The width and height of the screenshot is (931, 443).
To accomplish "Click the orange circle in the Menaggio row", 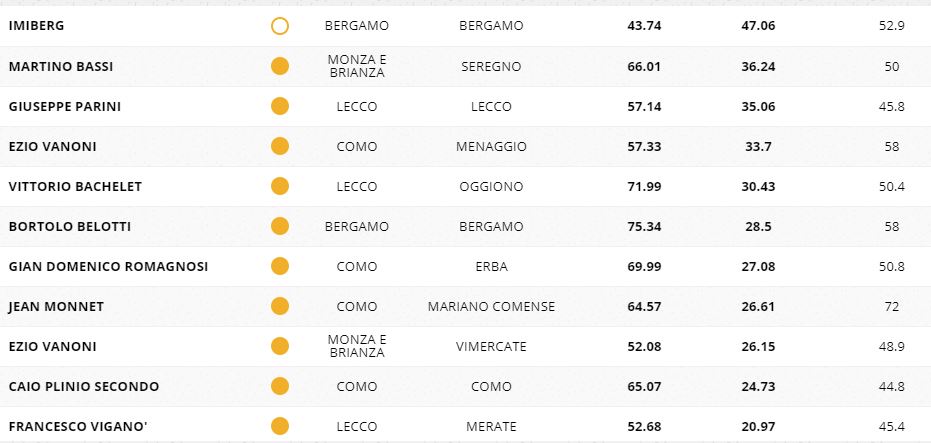I will tap(280, 146).
